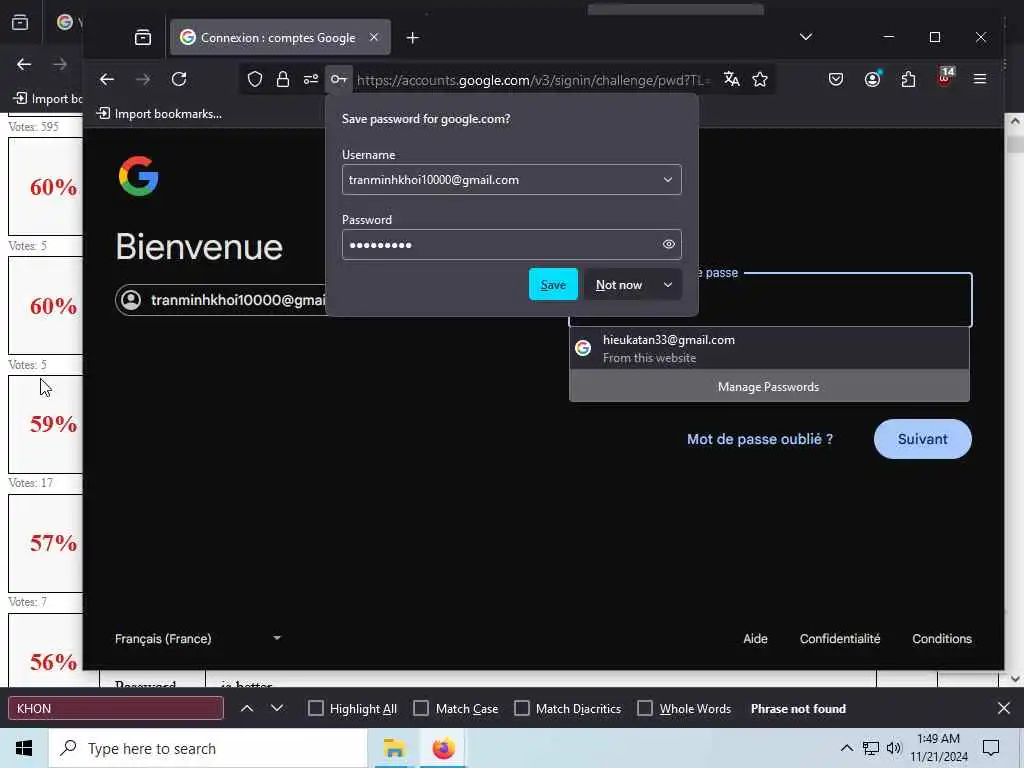This screenshot has width=1024, height=768.
Task: Enable the Match Case checkbox
Action: 421,709
